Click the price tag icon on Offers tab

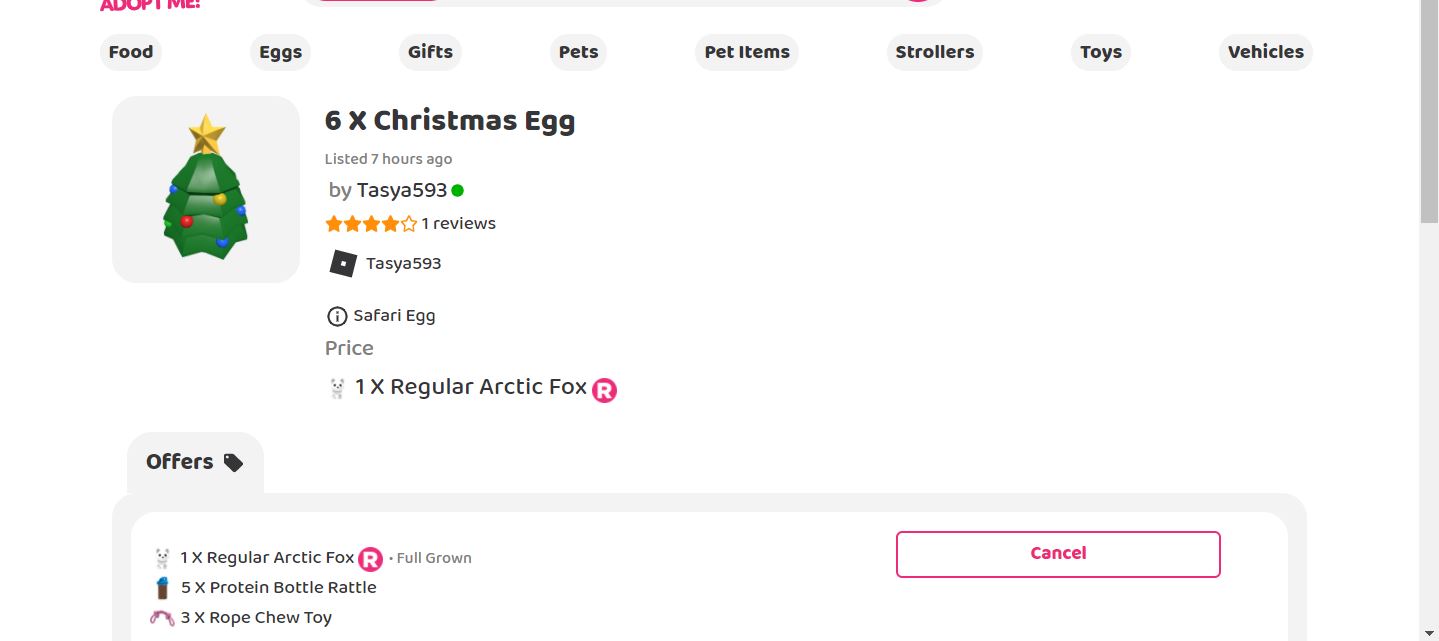pos(233,462)
